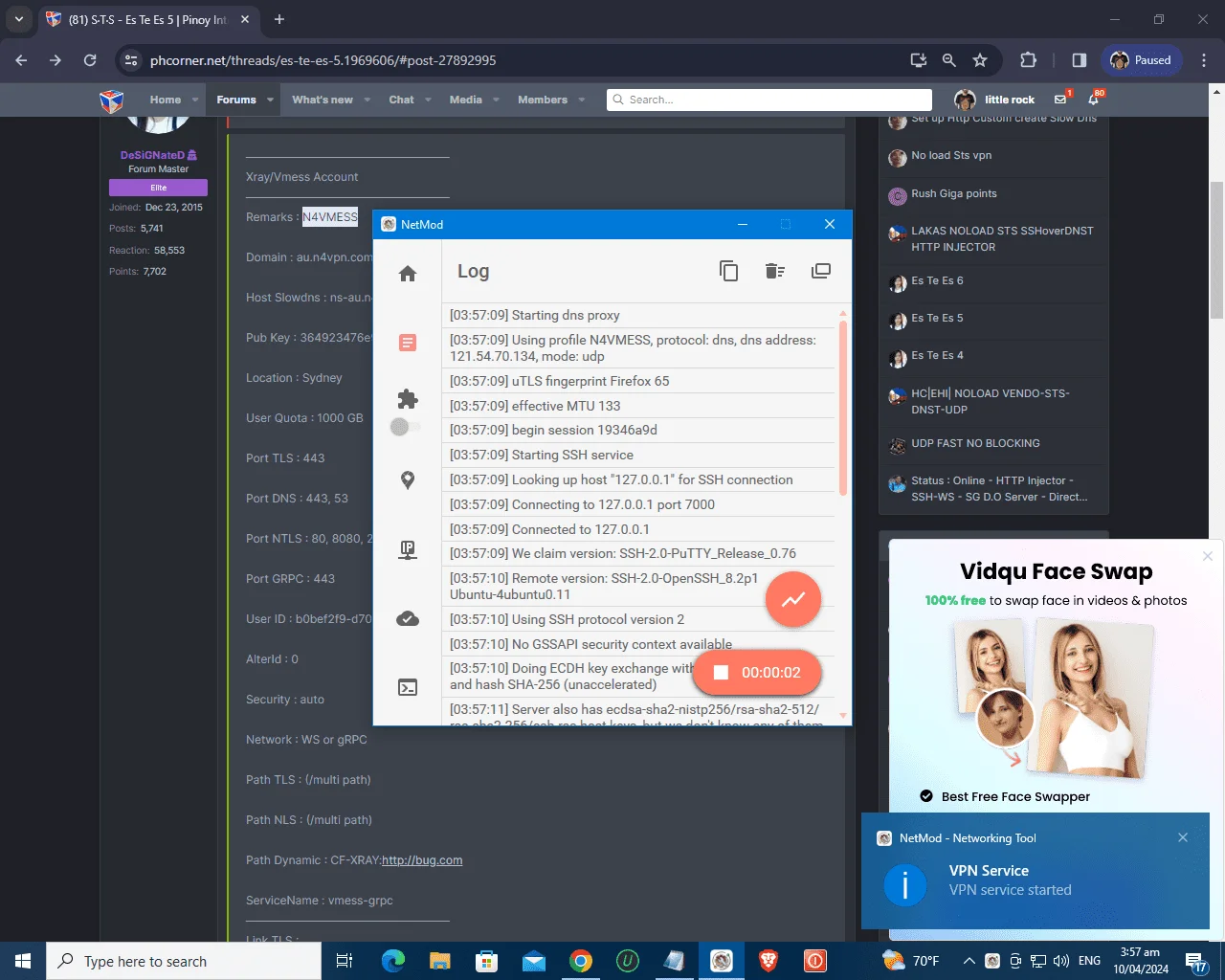
Task: Expand the Forums dropdown arrow
Action: pyautogui.click(x=270, y=100)
